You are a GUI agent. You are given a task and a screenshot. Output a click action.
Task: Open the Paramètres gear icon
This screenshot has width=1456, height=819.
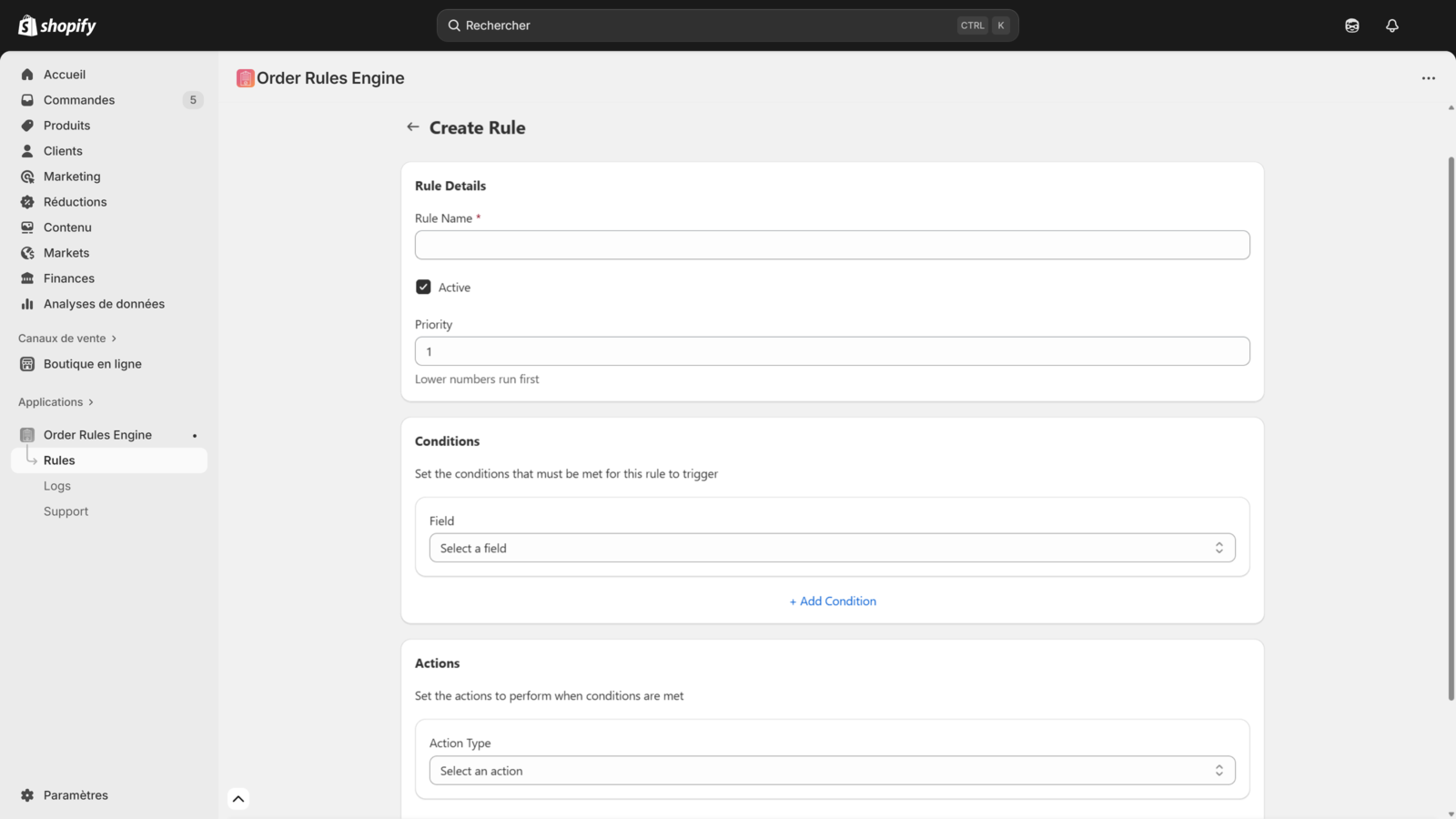click(26, 794)
